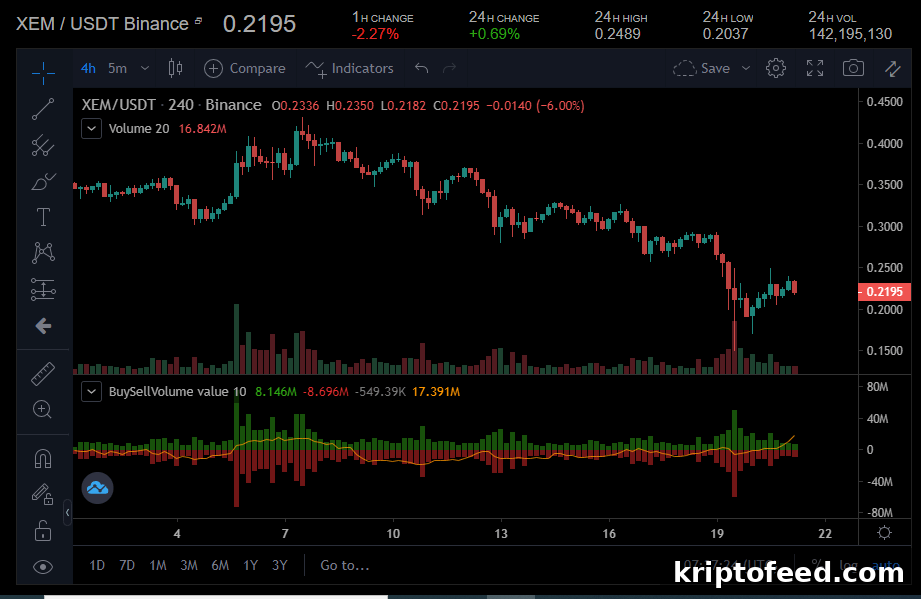Set range to 3Y
This screenshot has height=599, width=921.
tap(280, 566)
